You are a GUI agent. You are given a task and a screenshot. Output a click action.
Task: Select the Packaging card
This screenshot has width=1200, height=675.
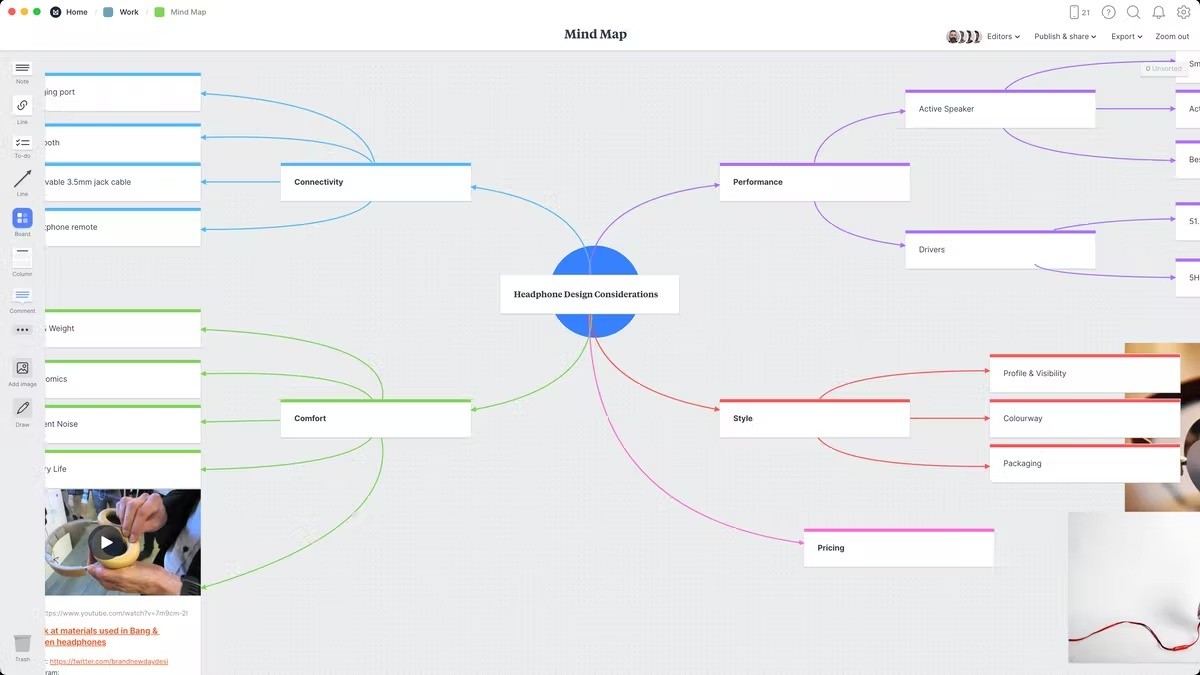click(x=1084, y=463)
